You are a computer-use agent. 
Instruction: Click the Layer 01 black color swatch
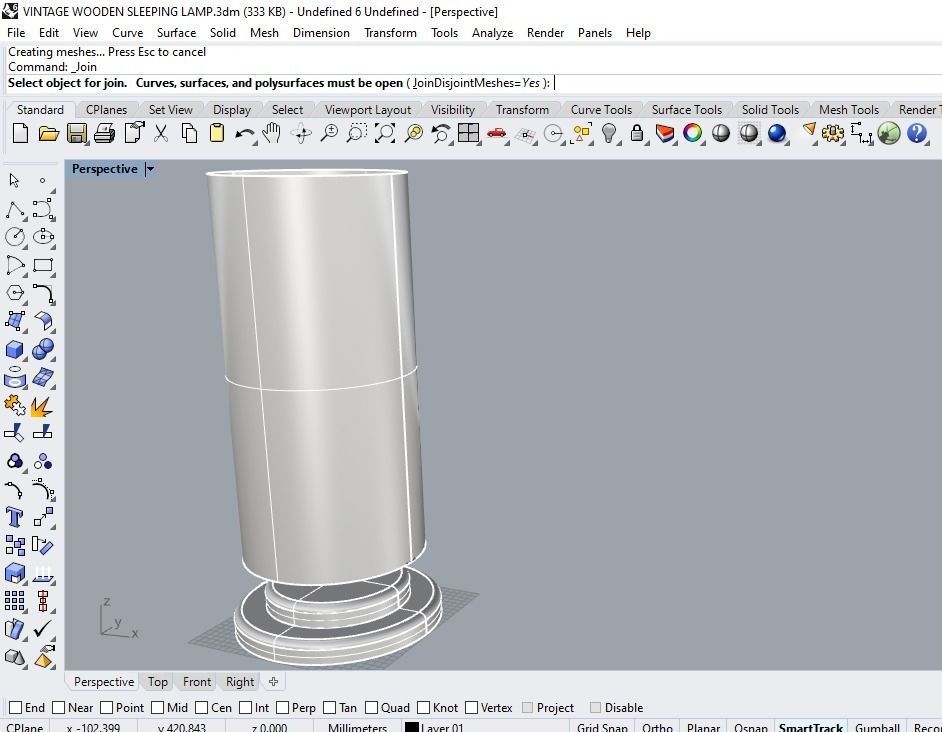pos(412,727)
